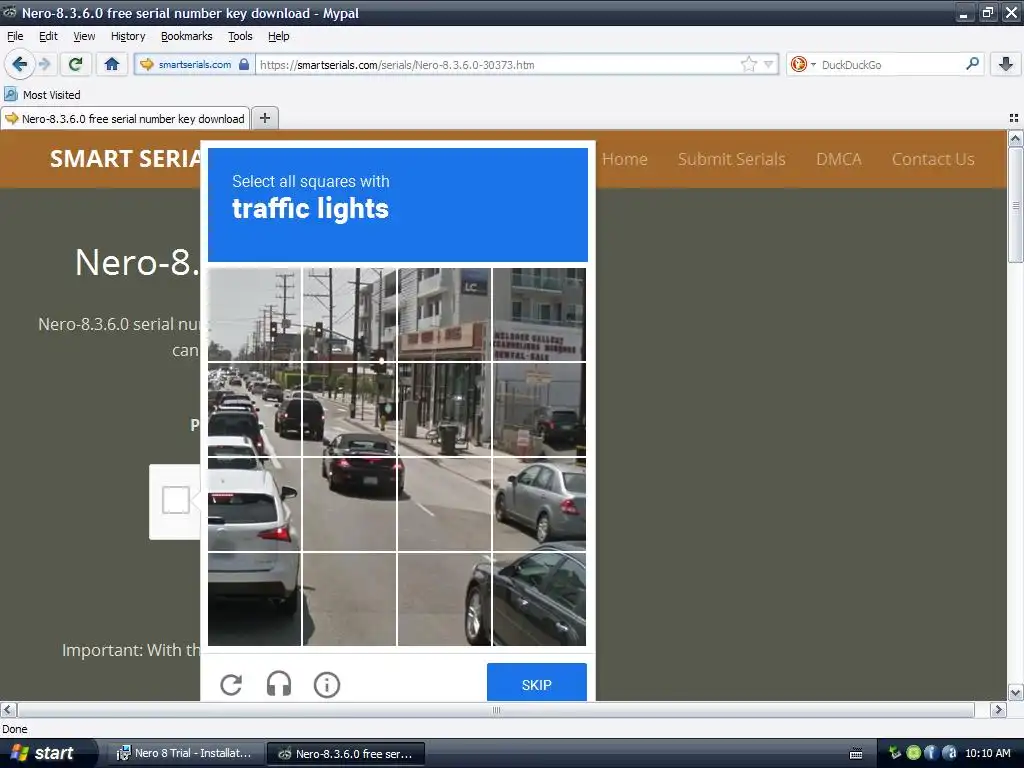Show captcha help with the info icon
1024x768 pixels.
327,684
